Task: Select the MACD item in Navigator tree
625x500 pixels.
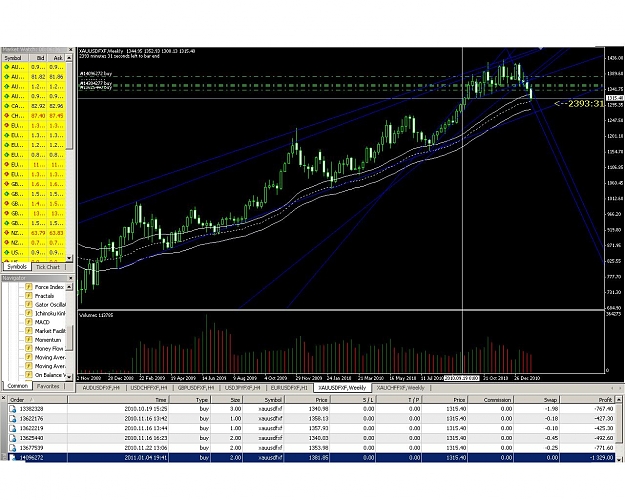Action: point(42,322)
